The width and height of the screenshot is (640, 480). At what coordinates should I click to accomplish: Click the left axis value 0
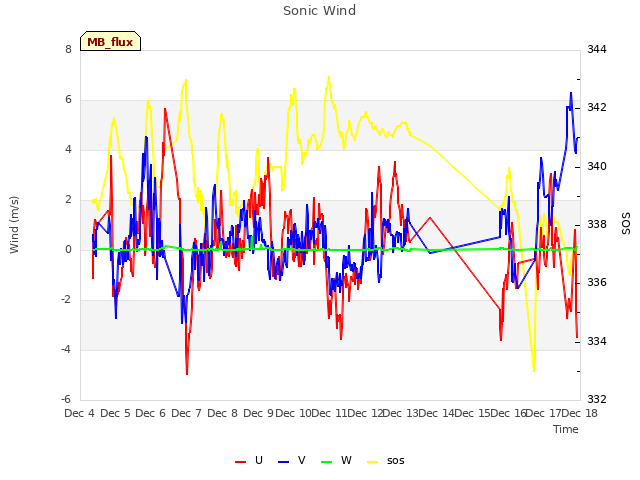pyautogui.click(x=68, y=249)
